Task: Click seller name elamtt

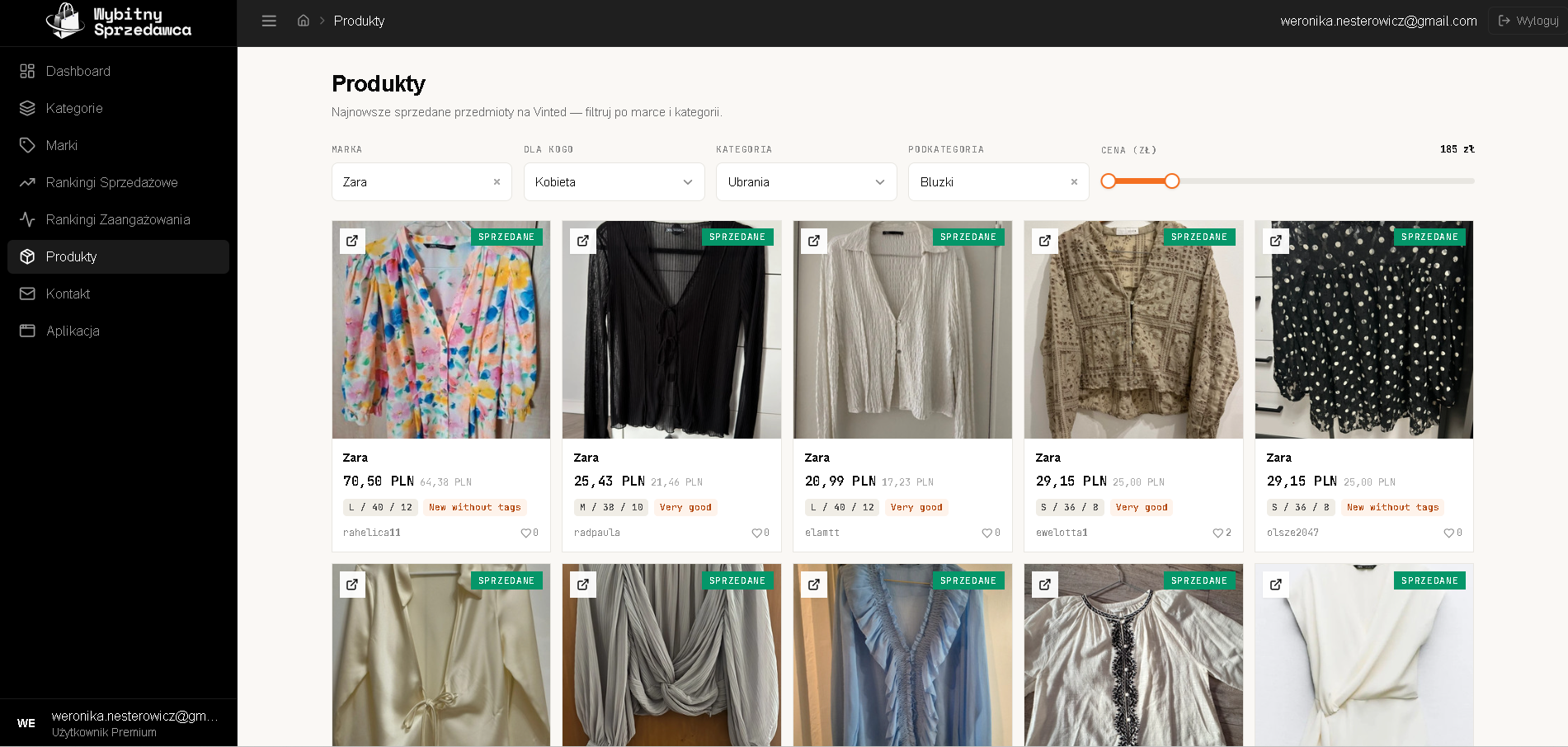Action: click(822, 533)
